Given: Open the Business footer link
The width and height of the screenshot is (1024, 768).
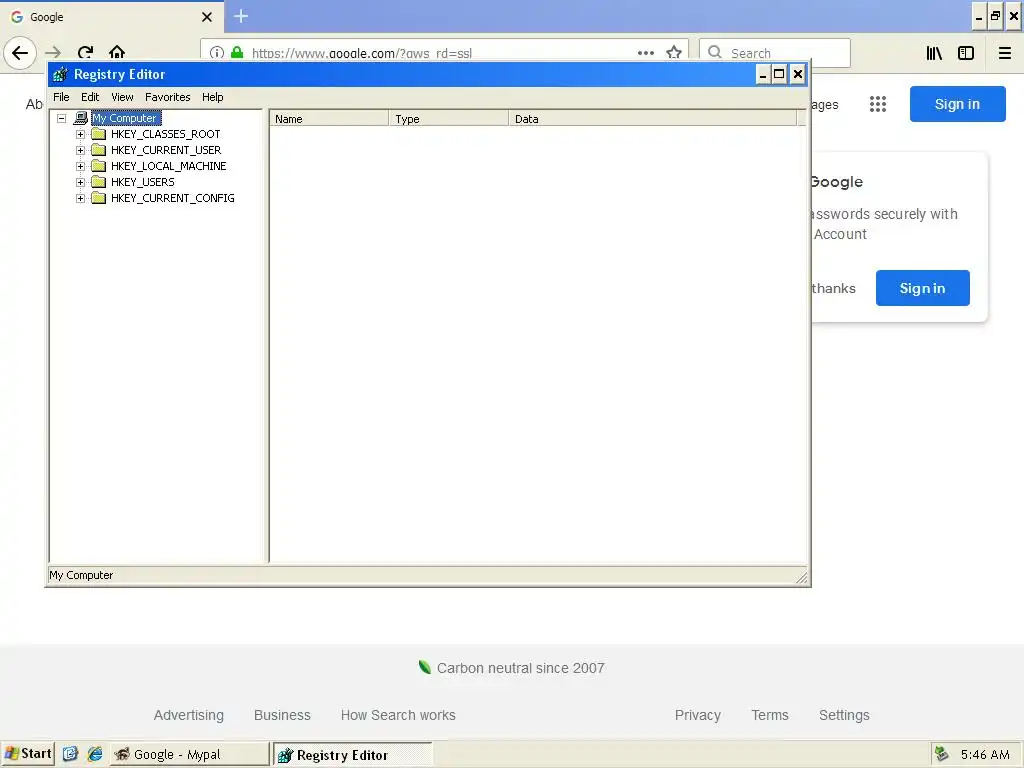Looking at the screenshot, I should (x=282, y=715).
